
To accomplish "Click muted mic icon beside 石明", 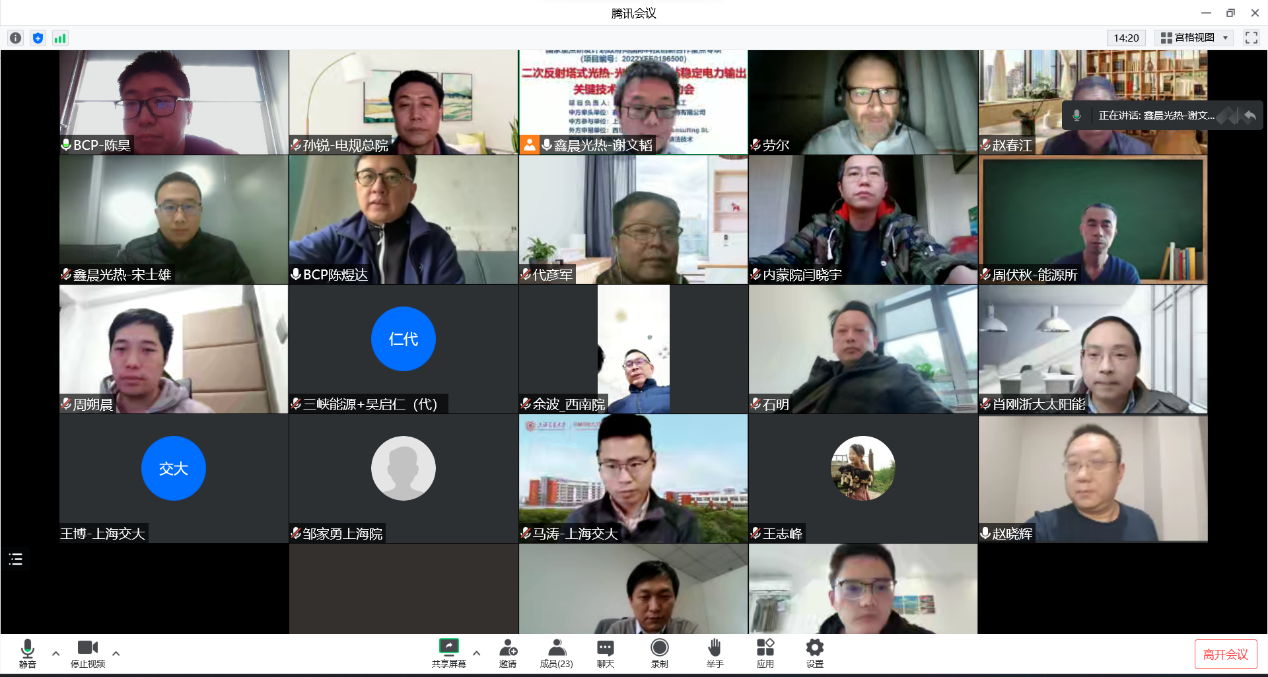I will tap(756, 404).
